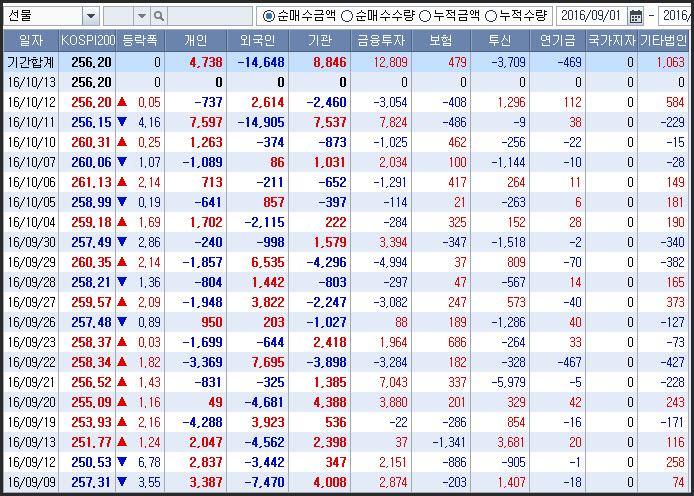Click the down arrow in 16/10/07 row

click(122, 162)
